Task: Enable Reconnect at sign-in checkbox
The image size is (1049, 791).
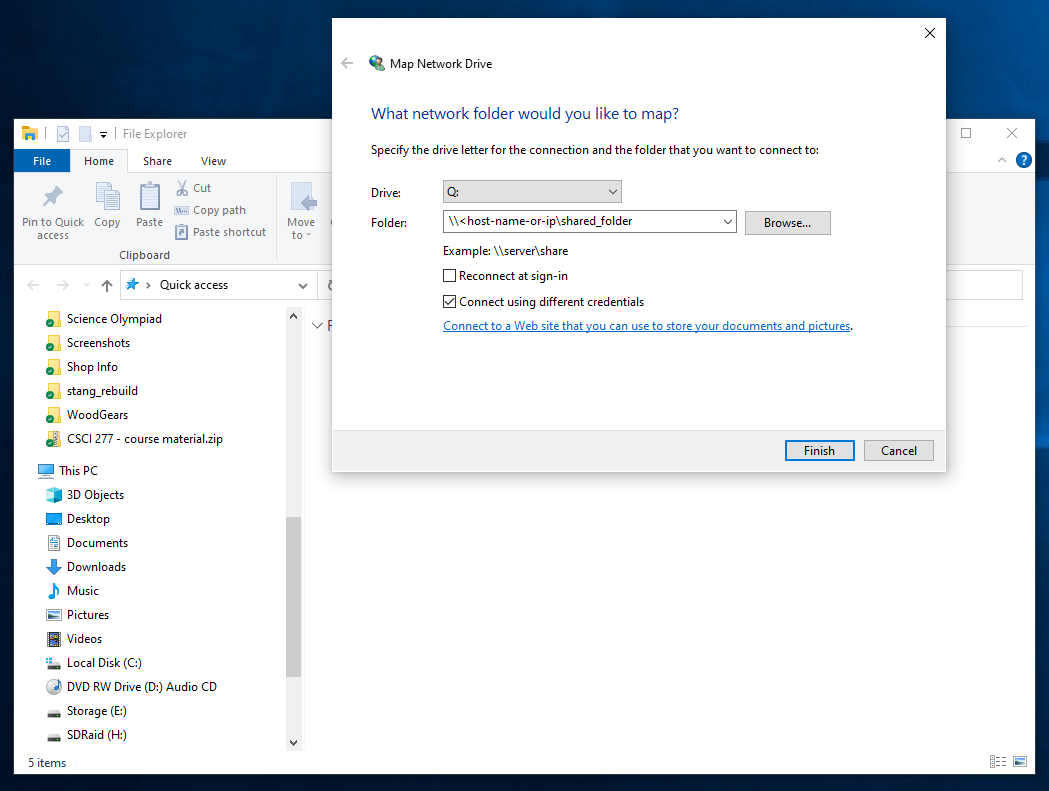Action: (450, 276)
